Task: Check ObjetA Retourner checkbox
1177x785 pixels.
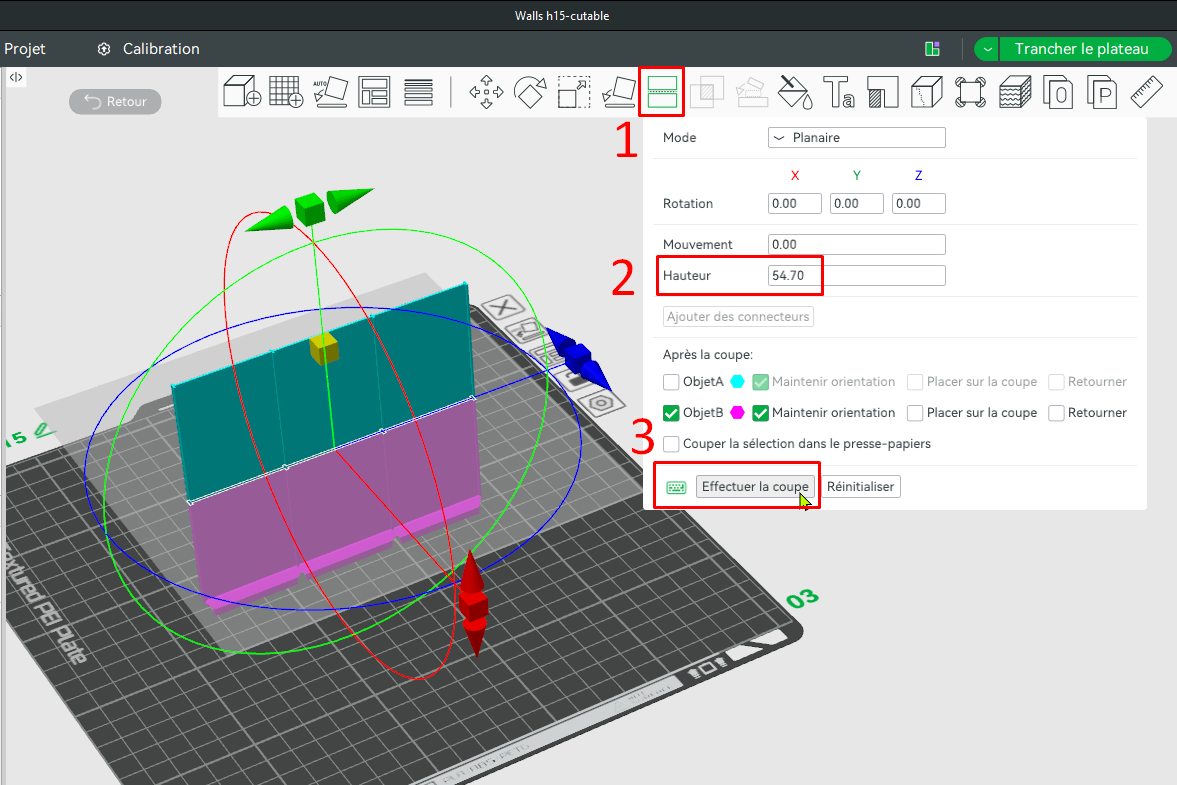Action: tap(1056, 382)
